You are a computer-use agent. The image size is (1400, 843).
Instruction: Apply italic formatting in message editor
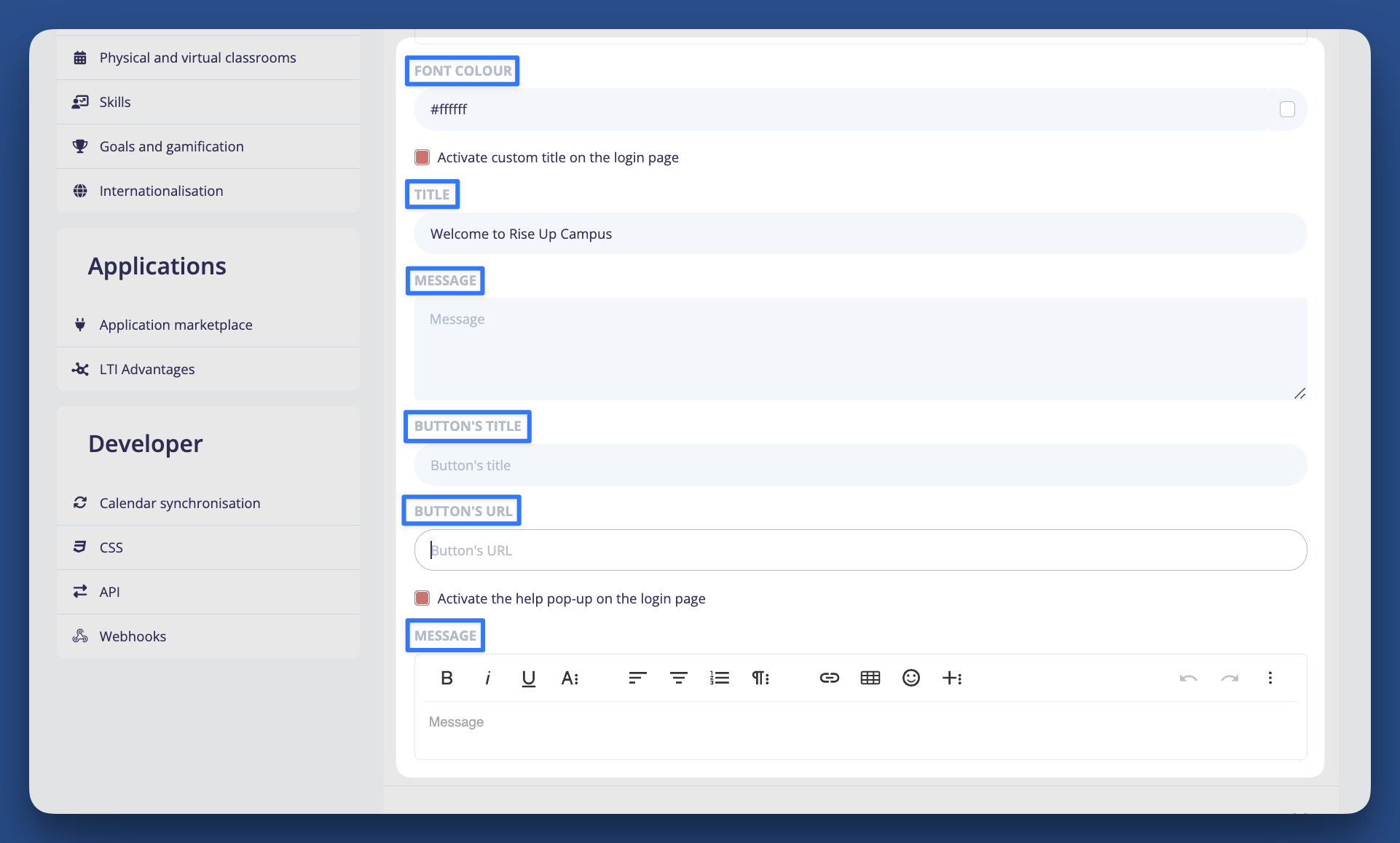click(x=487, y=678)
